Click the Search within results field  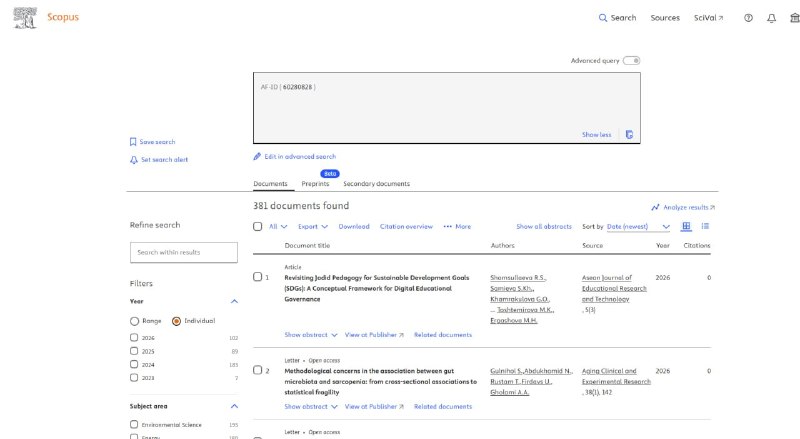click(184, 252)
